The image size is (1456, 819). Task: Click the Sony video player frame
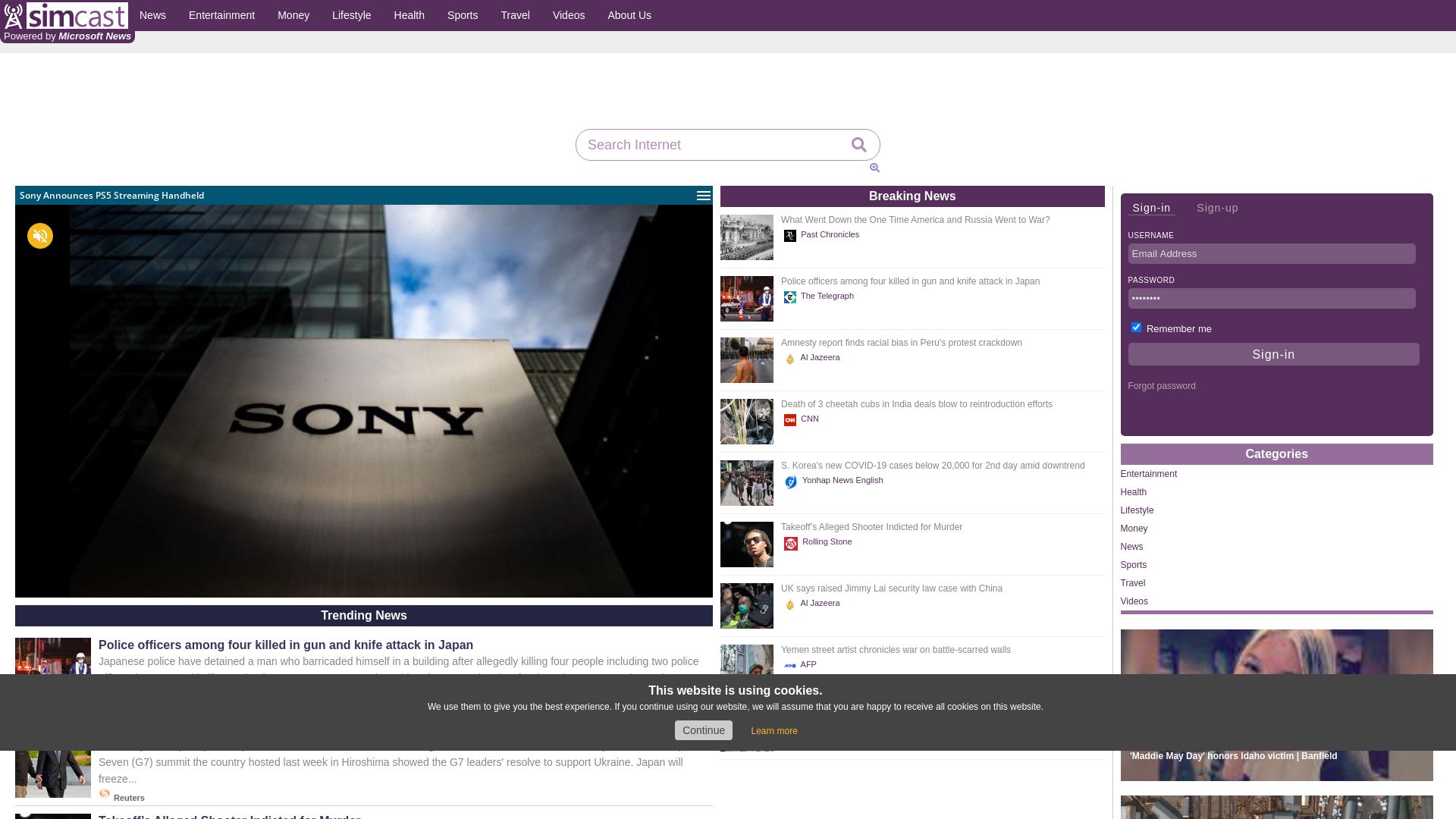coord(364,401)
